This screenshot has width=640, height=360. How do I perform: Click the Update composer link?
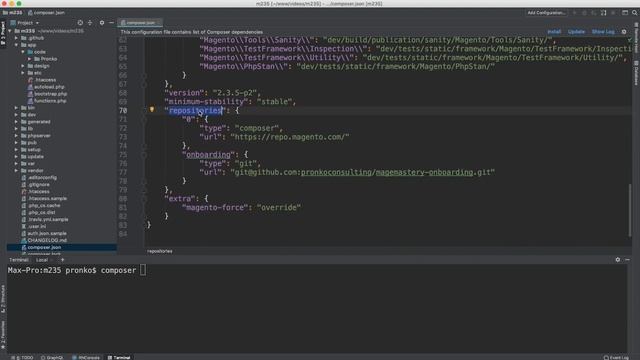pos(576,31)
